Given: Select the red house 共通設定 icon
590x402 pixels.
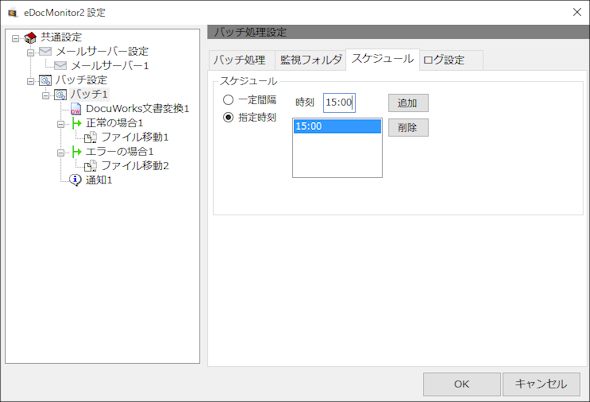Looking at the screenshot, I should 30,37.
